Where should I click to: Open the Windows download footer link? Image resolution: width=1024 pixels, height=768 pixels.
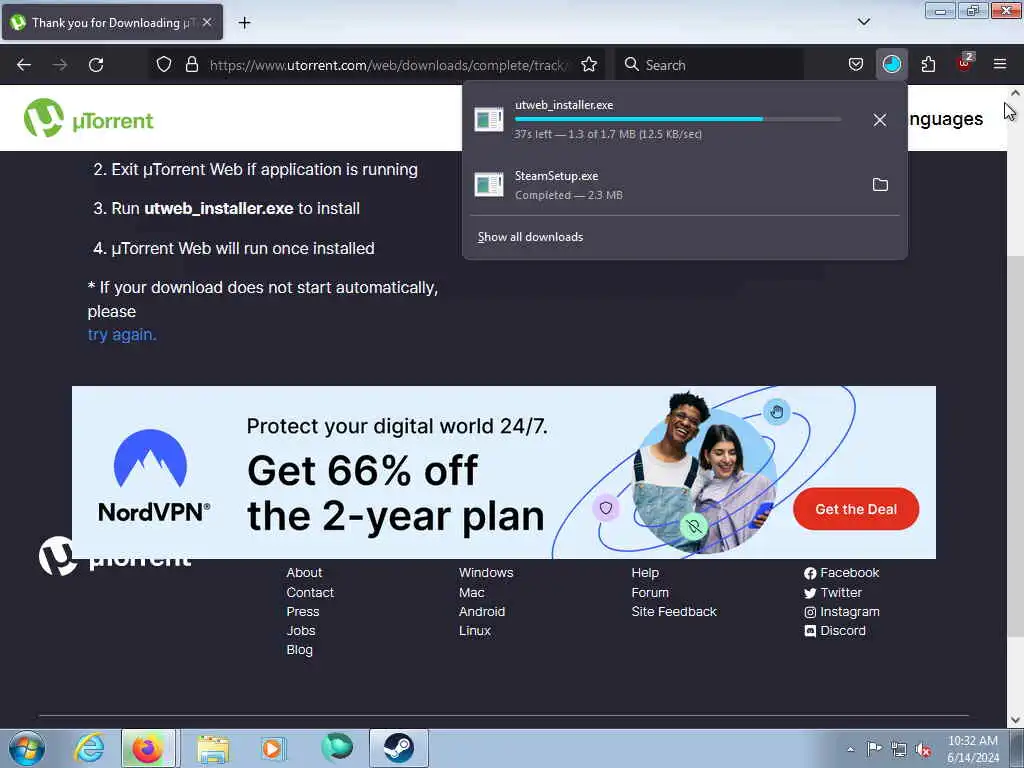click(x=487, y=573)
